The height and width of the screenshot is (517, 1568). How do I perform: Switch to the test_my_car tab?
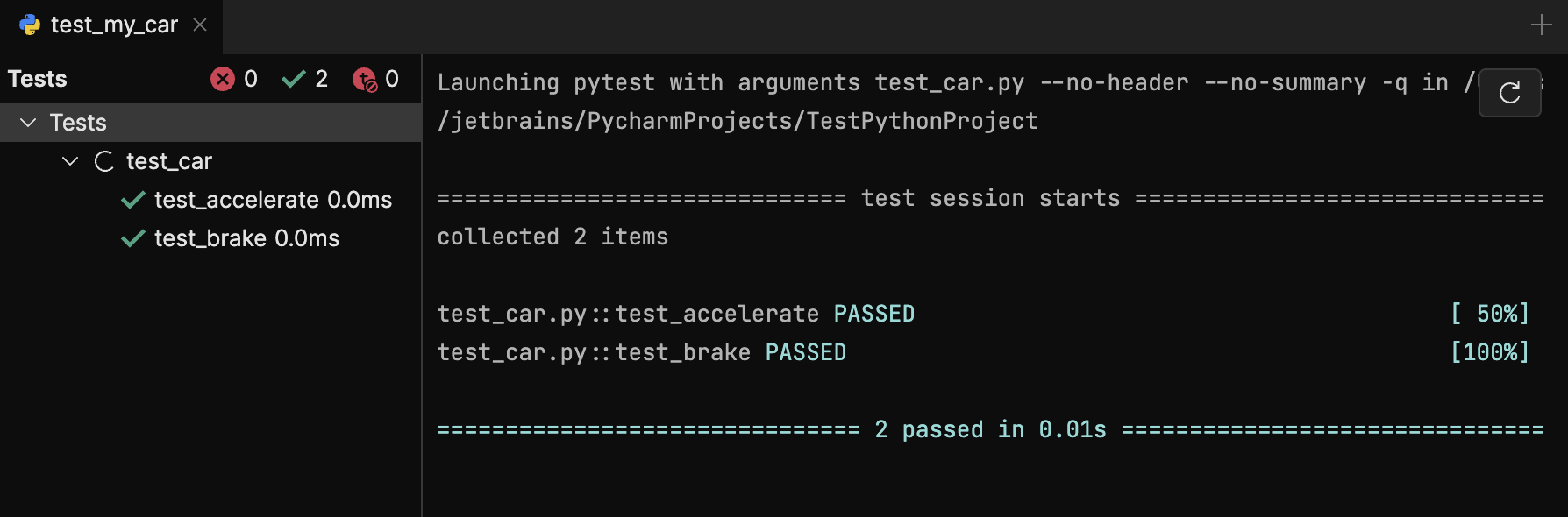click(x=114, y=25)
